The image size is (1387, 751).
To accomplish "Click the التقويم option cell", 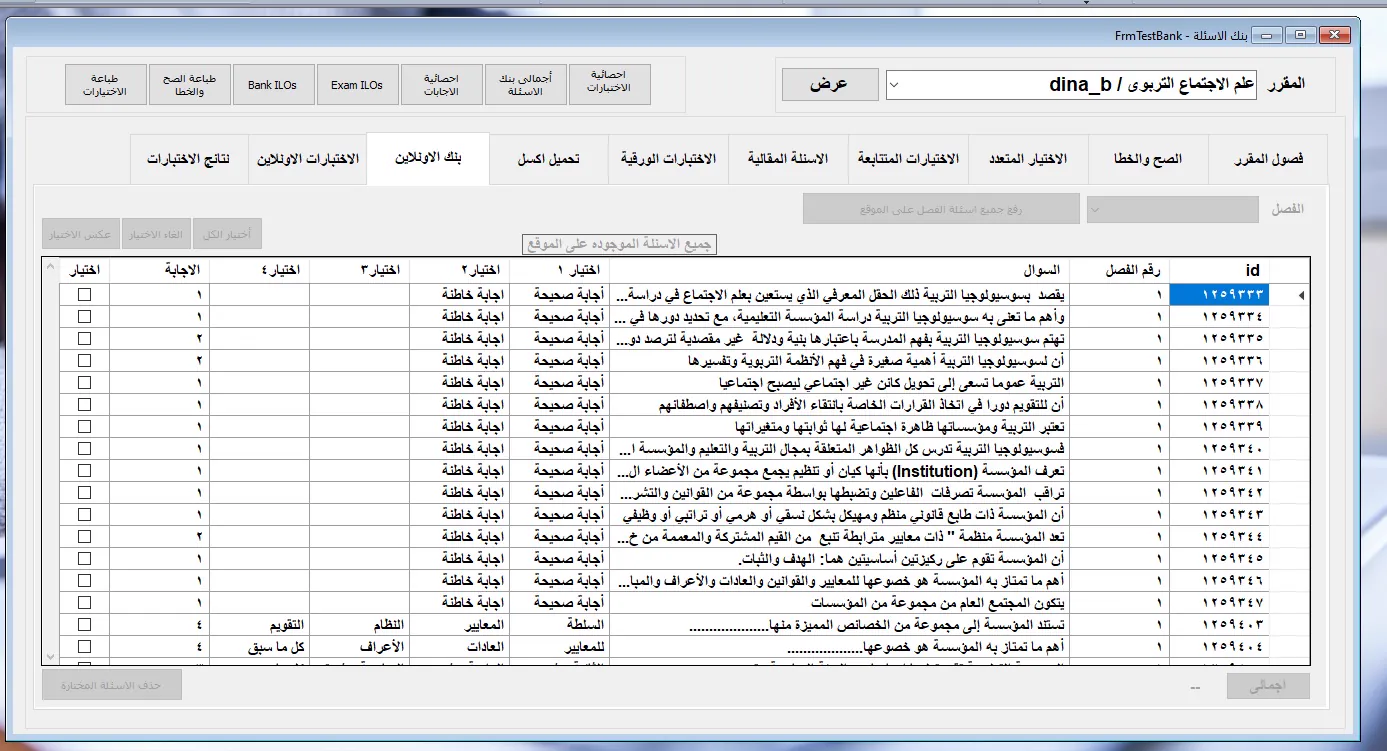I will tap(259, 625).
